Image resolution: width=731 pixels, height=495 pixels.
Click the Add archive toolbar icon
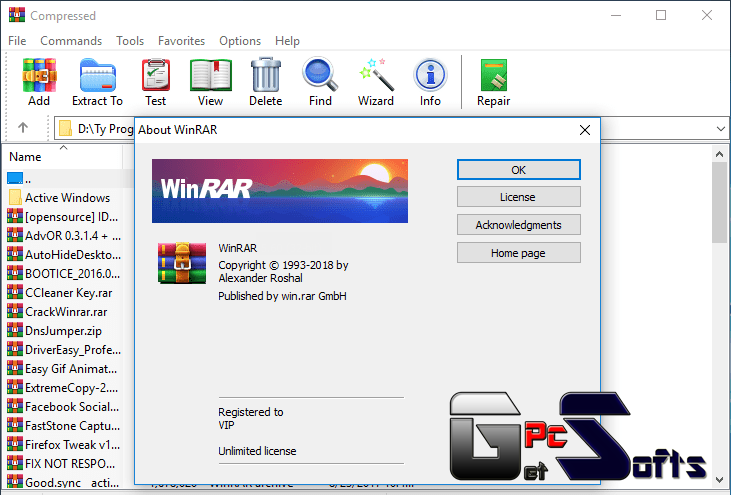[x=39, y=76]
